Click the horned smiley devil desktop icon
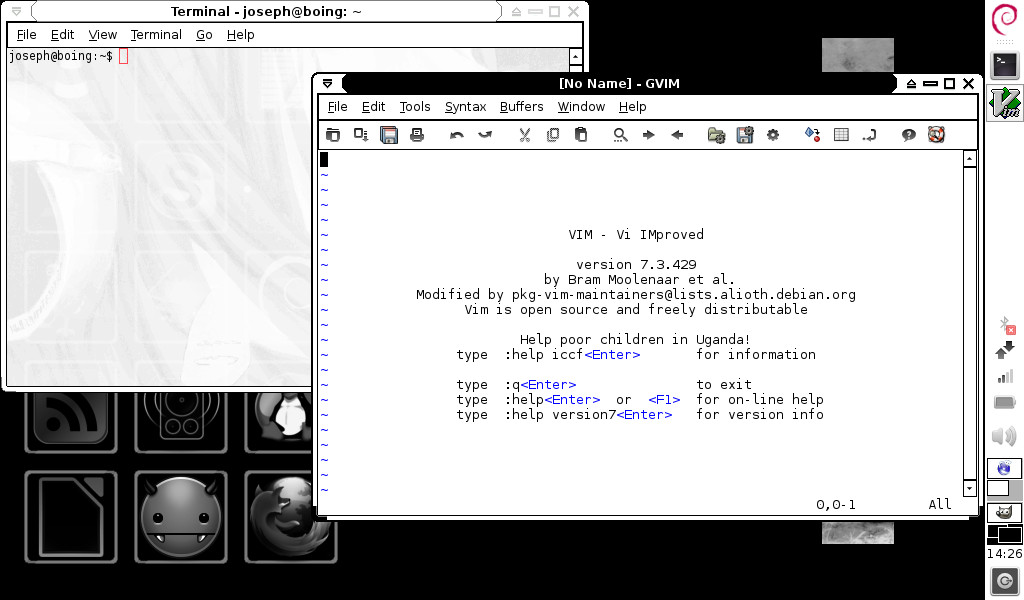Viewport: 1024px width, 600px height. tap(181, 517)
